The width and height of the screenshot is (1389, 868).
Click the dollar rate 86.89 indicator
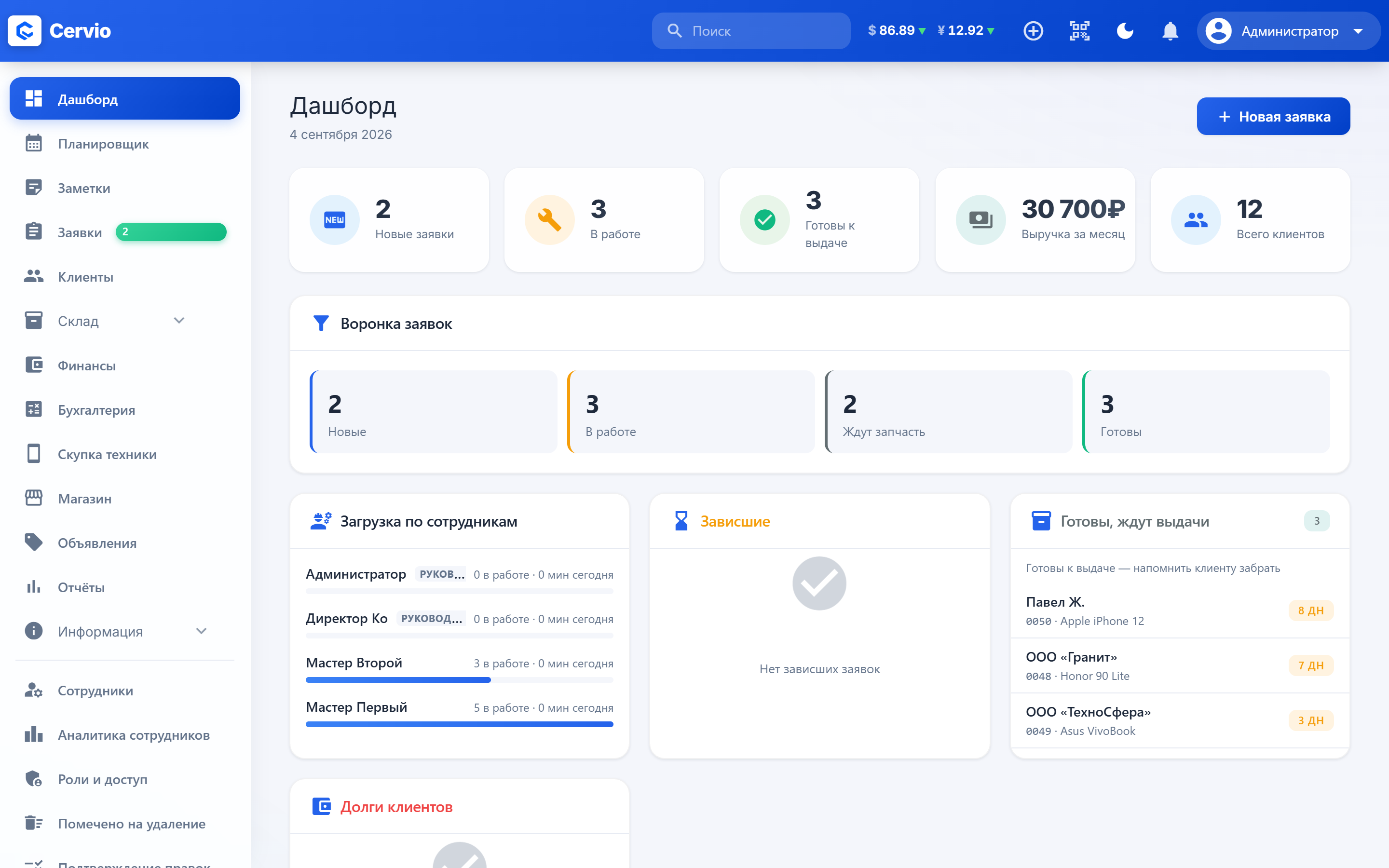(x=897, y=30)
